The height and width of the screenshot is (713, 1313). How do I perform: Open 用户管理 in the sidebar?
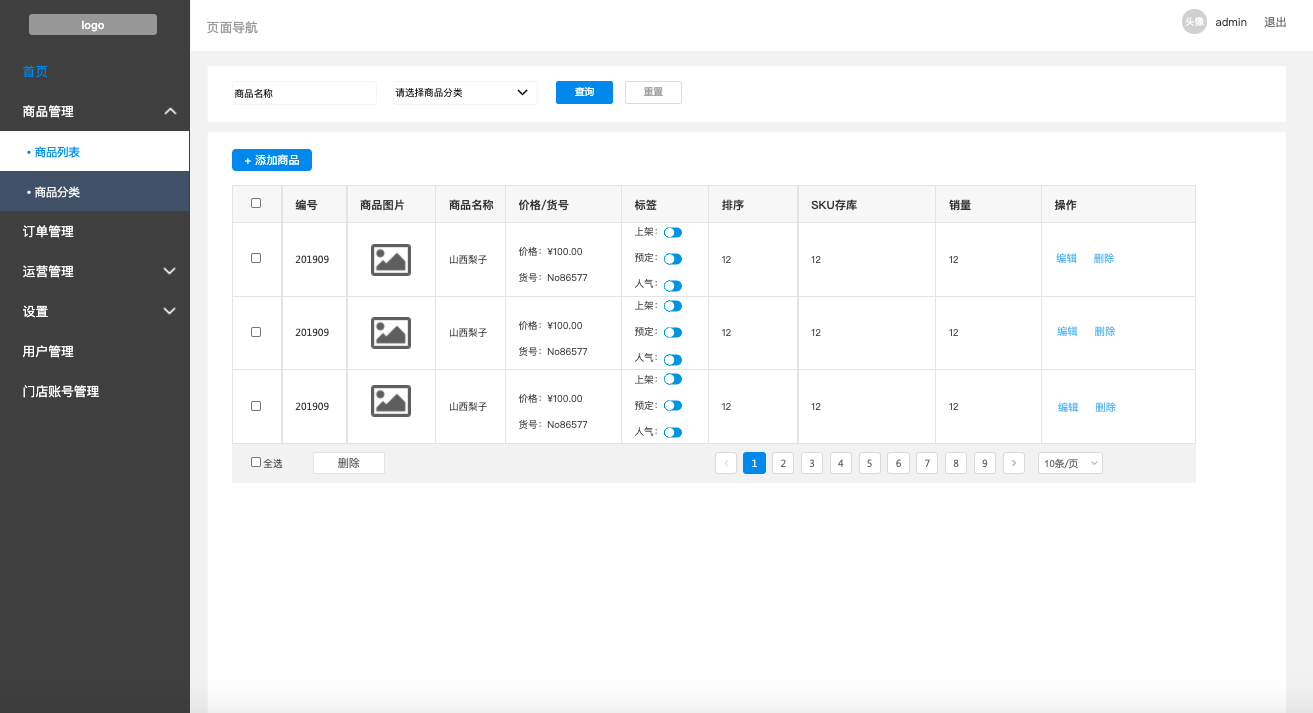coord(48,351)
